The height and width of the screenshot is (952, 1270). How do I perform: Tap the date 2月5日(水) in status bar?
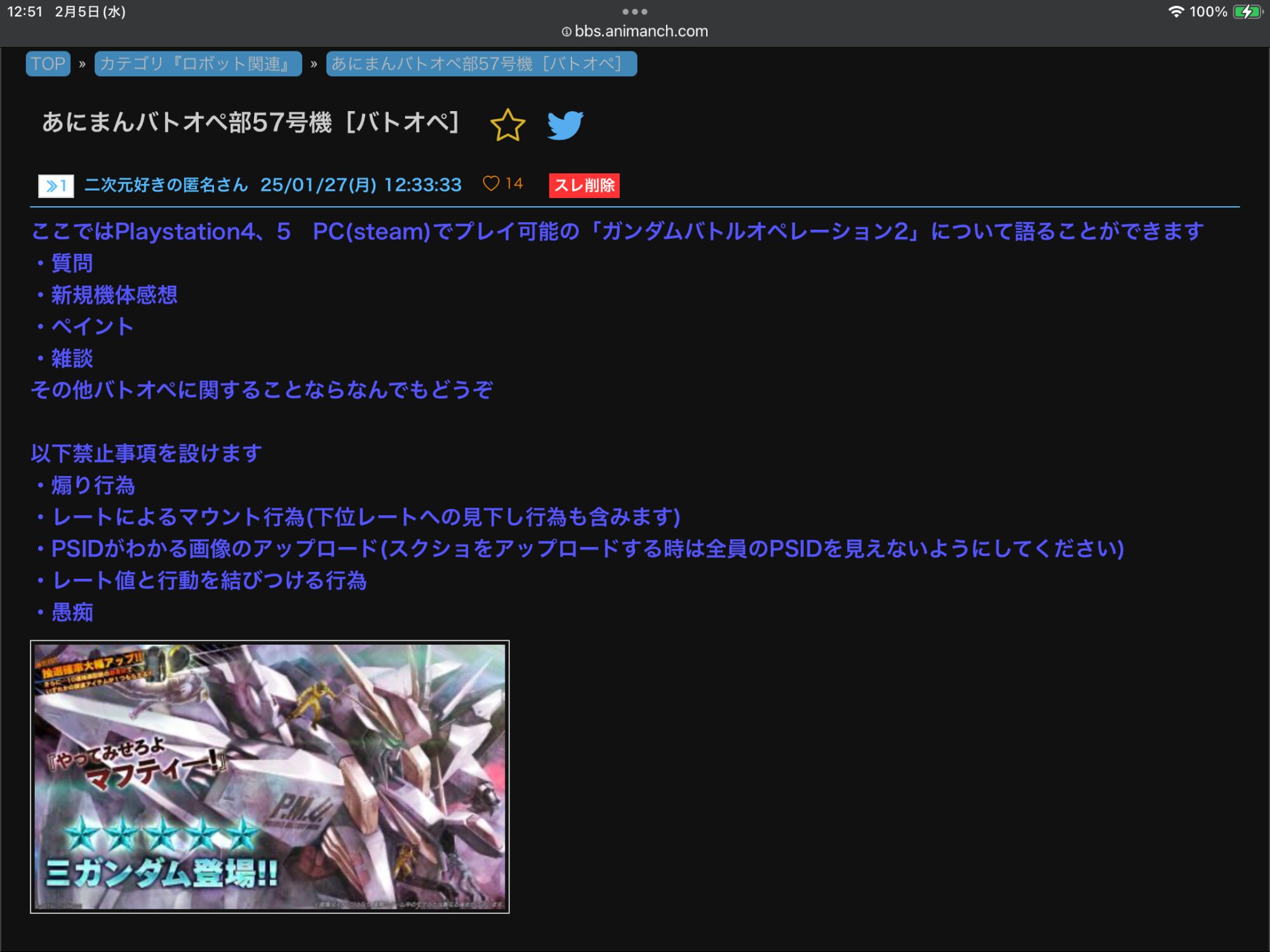pyautogui.click(x=90, y=11)
